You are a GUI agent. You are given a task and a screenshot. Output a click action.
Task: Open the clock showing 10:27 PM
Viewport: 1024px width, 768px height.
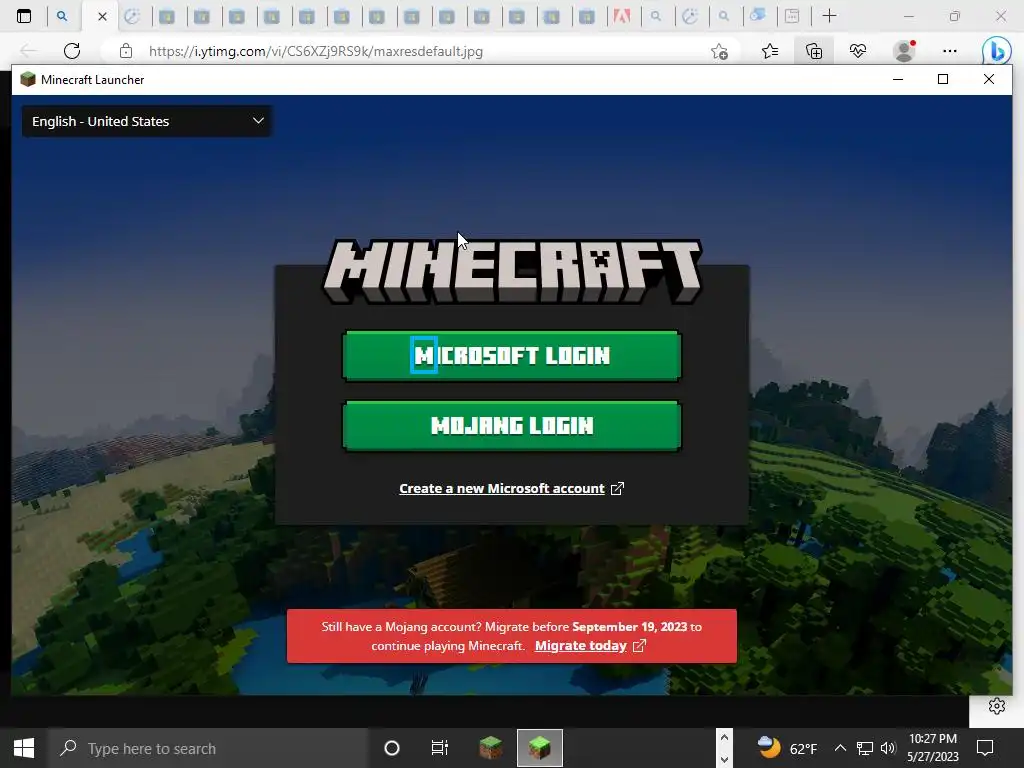933,748
